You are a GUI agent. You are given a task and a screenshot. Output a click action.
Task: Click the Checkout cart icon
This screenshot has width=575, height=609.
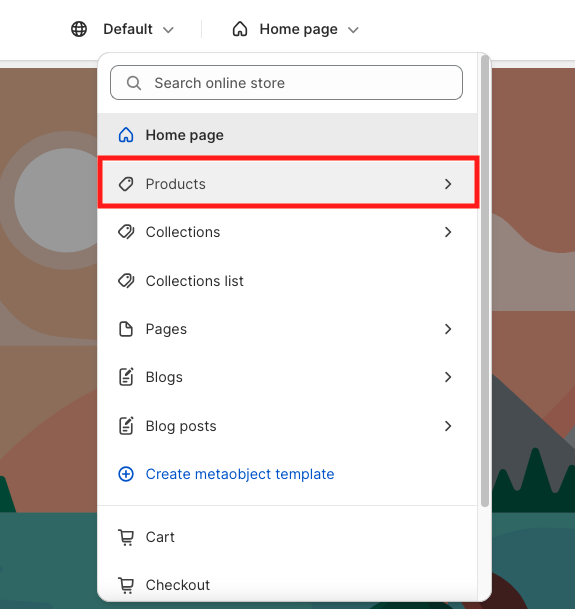pos(126,586)
